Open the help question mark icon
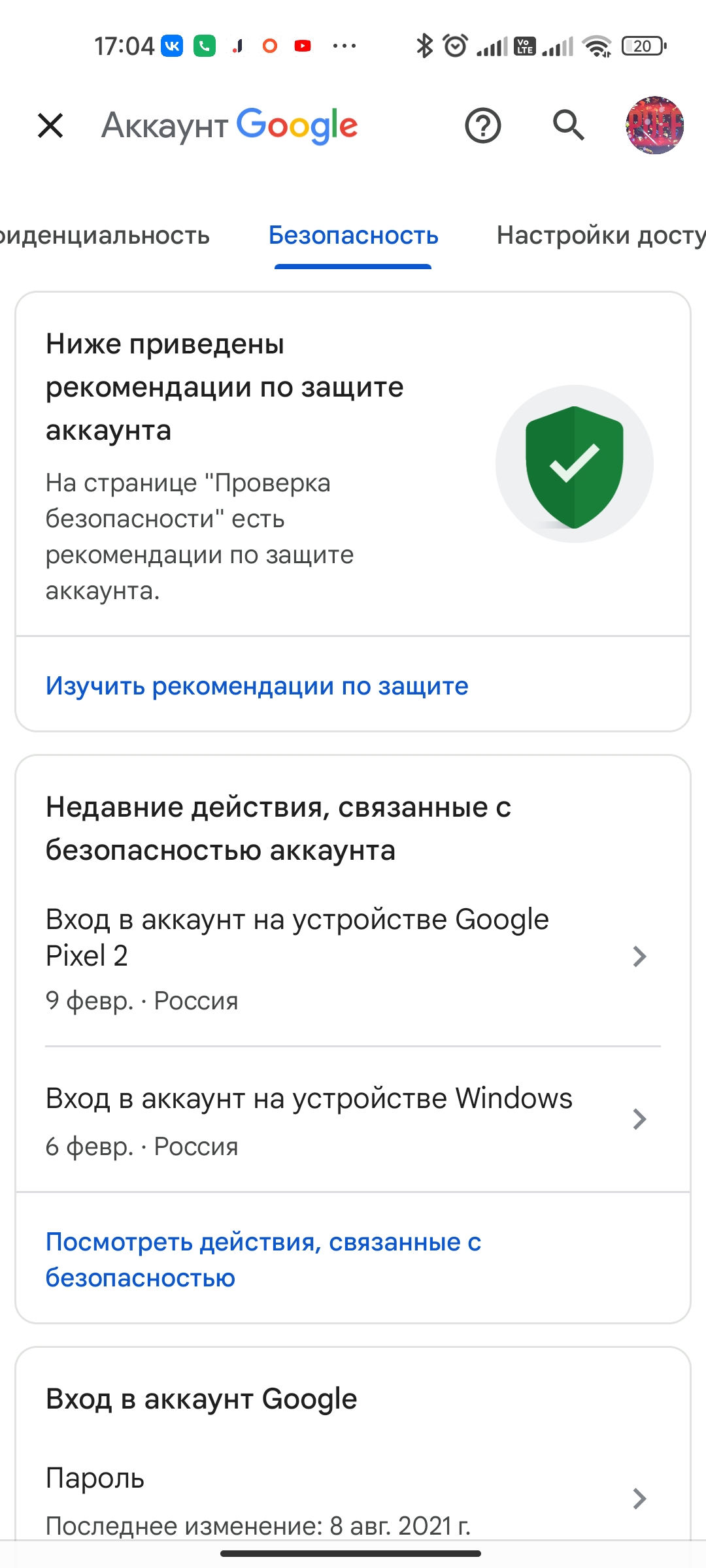This screenshot has width=706, height=1568. [483, 125]
